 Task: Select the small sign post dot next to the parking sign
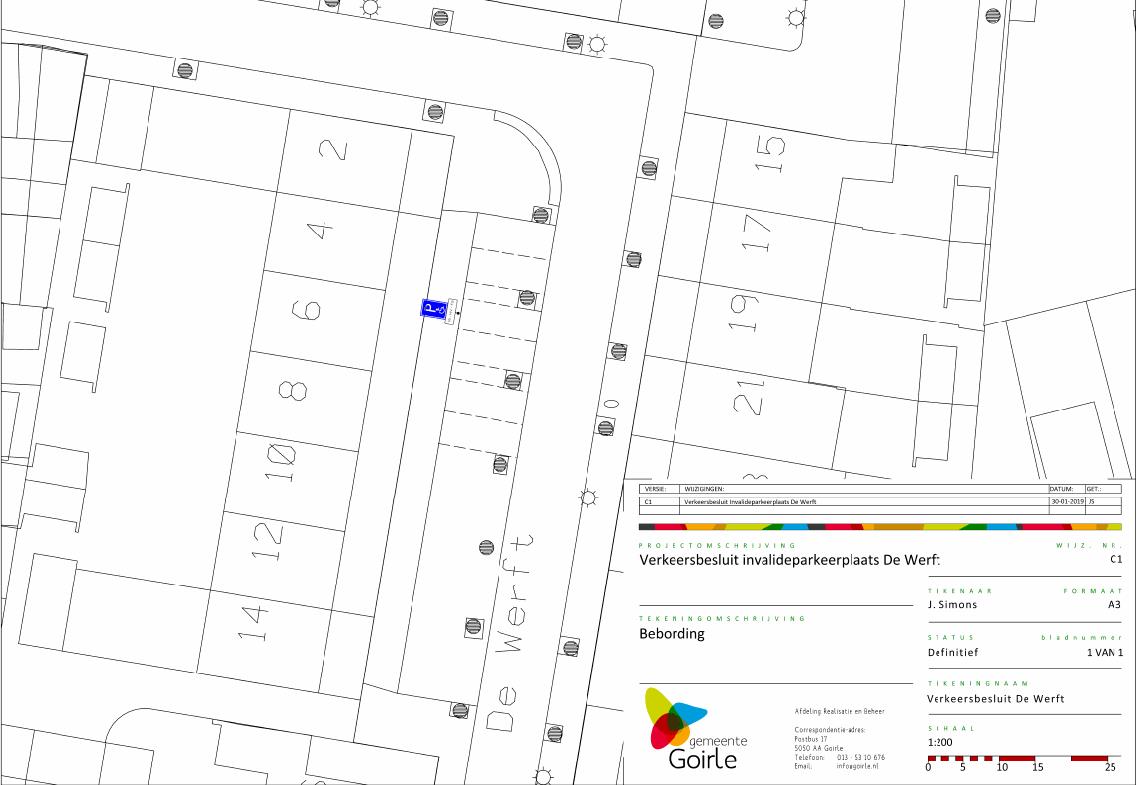(459, 313)
